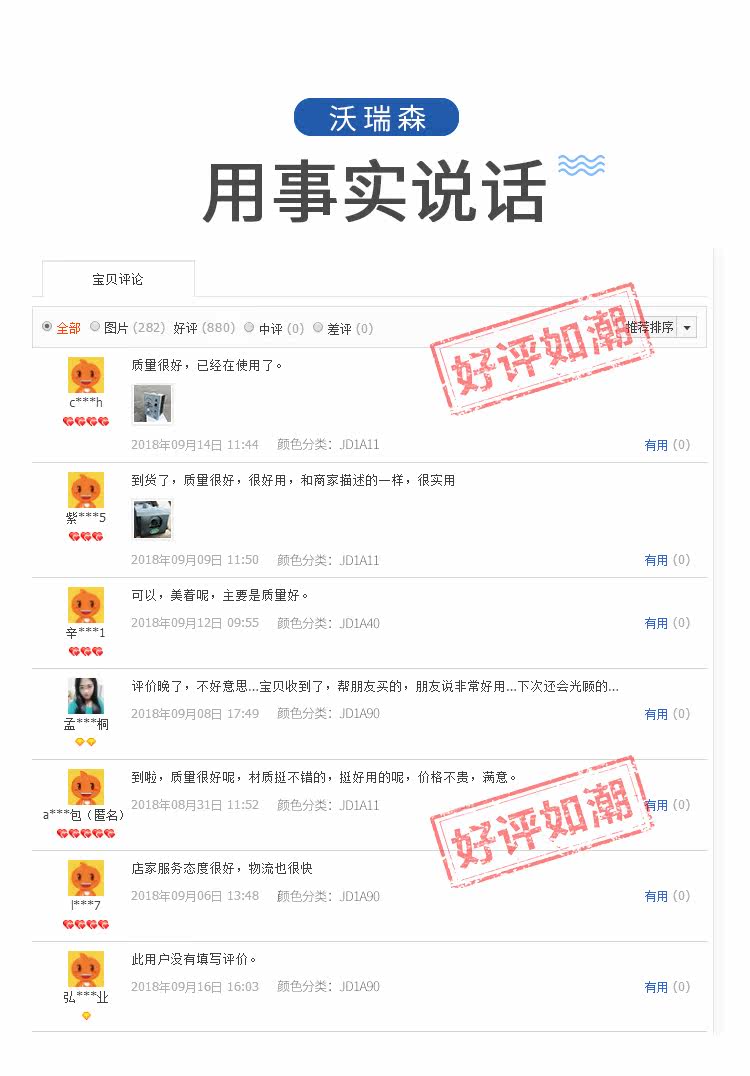This screenshot has height=1076, width=750.
Task: Click avatar of anonymous reviewer a***包
Action: [x=86, y=787]
